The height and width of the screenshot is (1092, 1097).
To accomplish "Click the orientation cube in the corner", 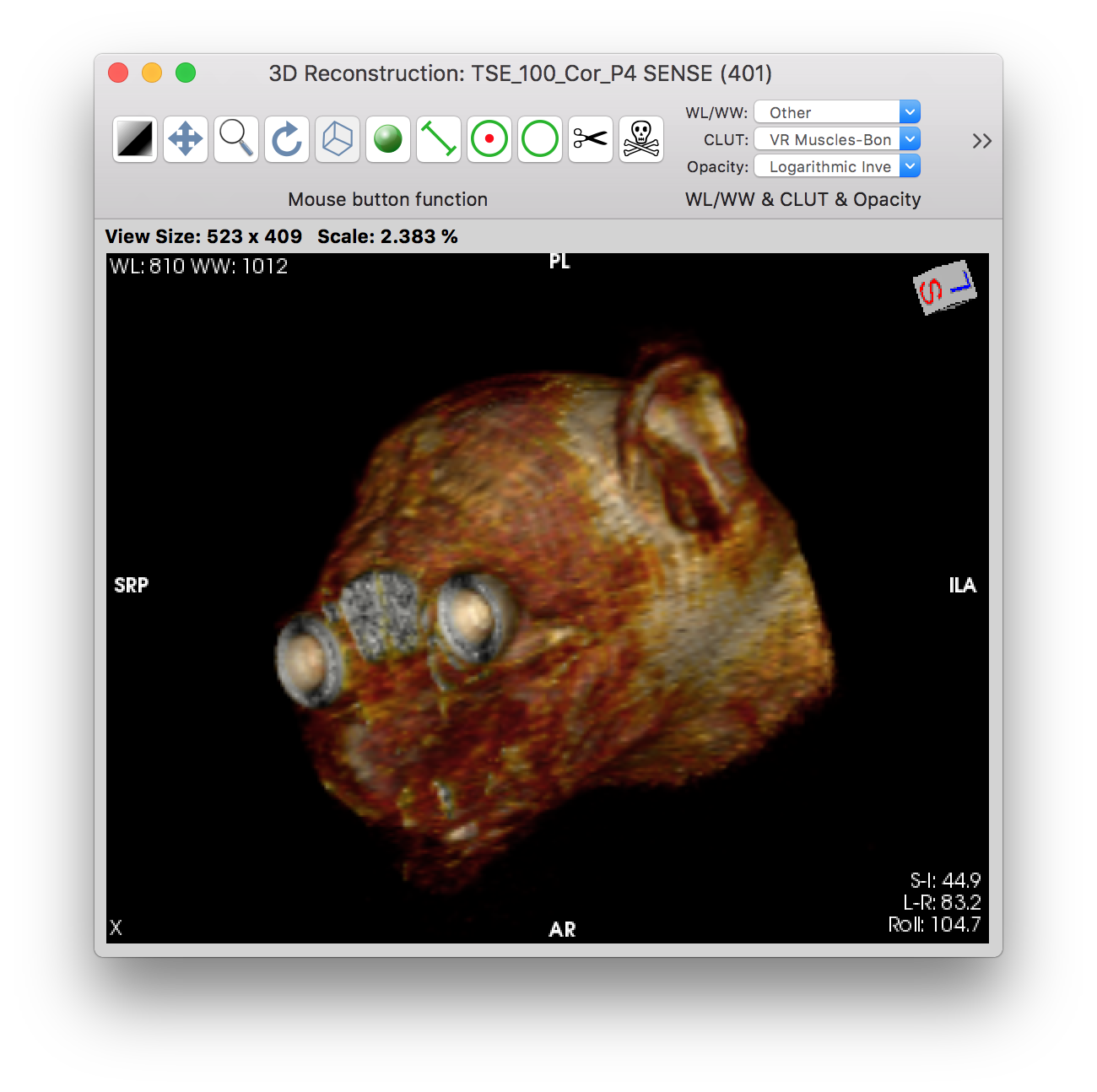I will [x=944, y=289].
